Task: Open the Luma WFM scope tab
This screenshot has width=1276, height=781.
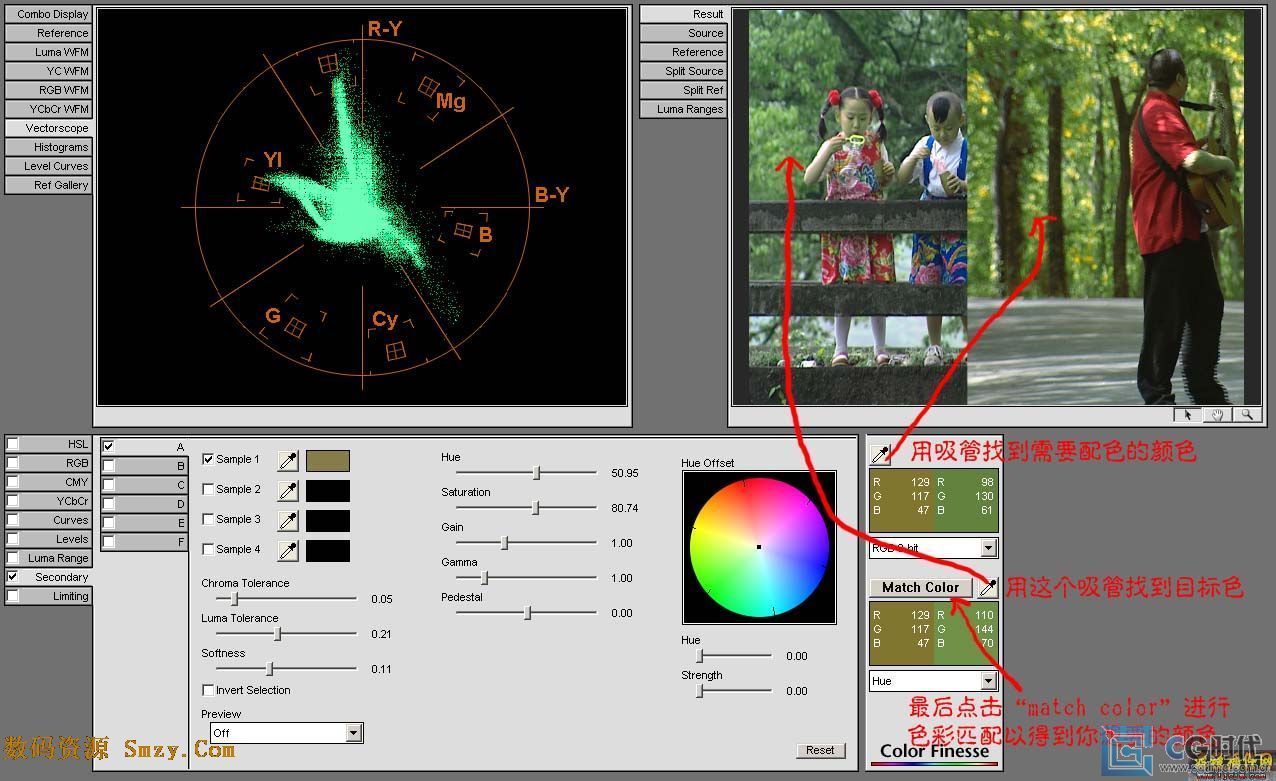Action: [49, 52]
